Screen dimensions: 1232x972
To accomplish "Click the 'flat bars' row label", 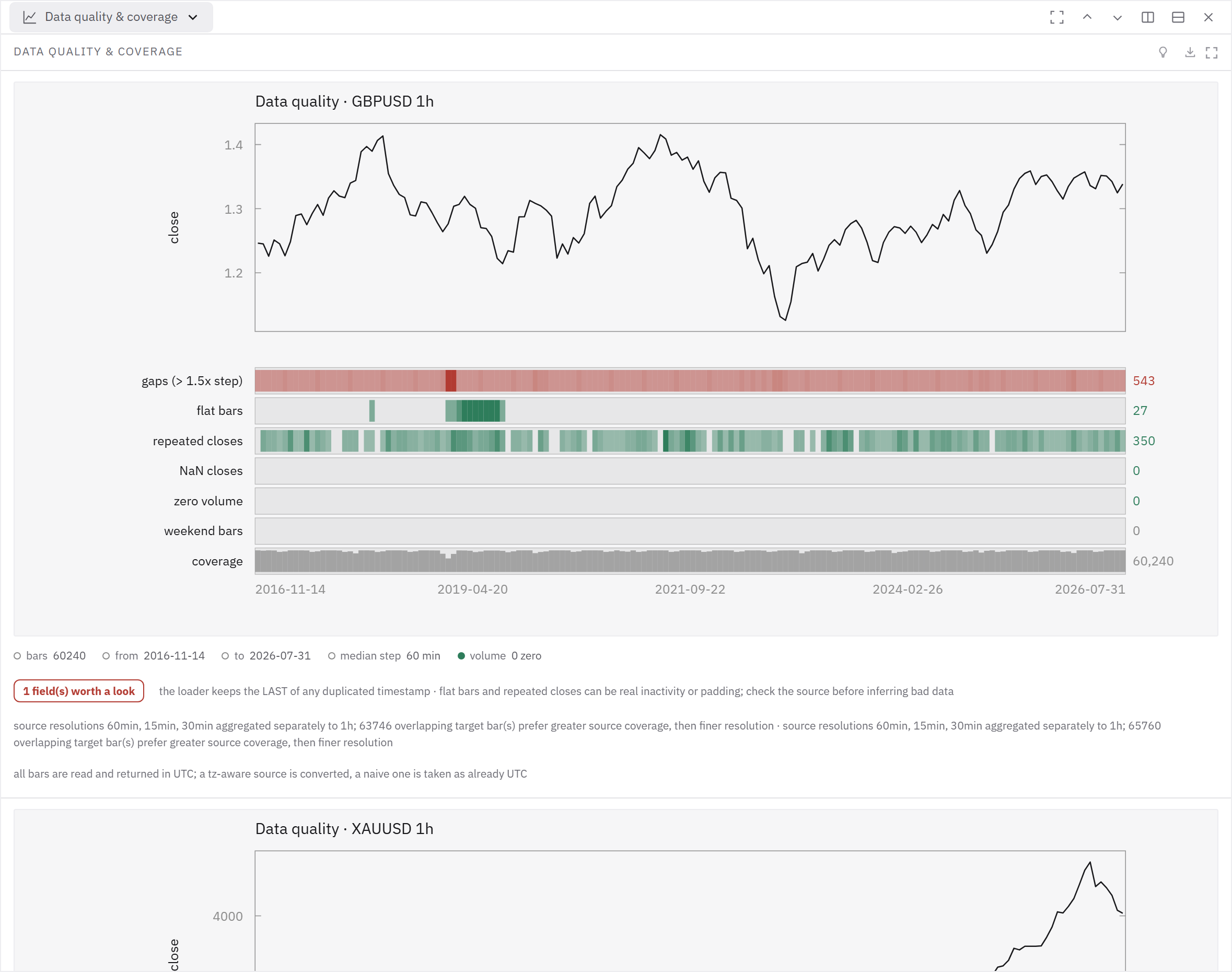I will (219, 410).
